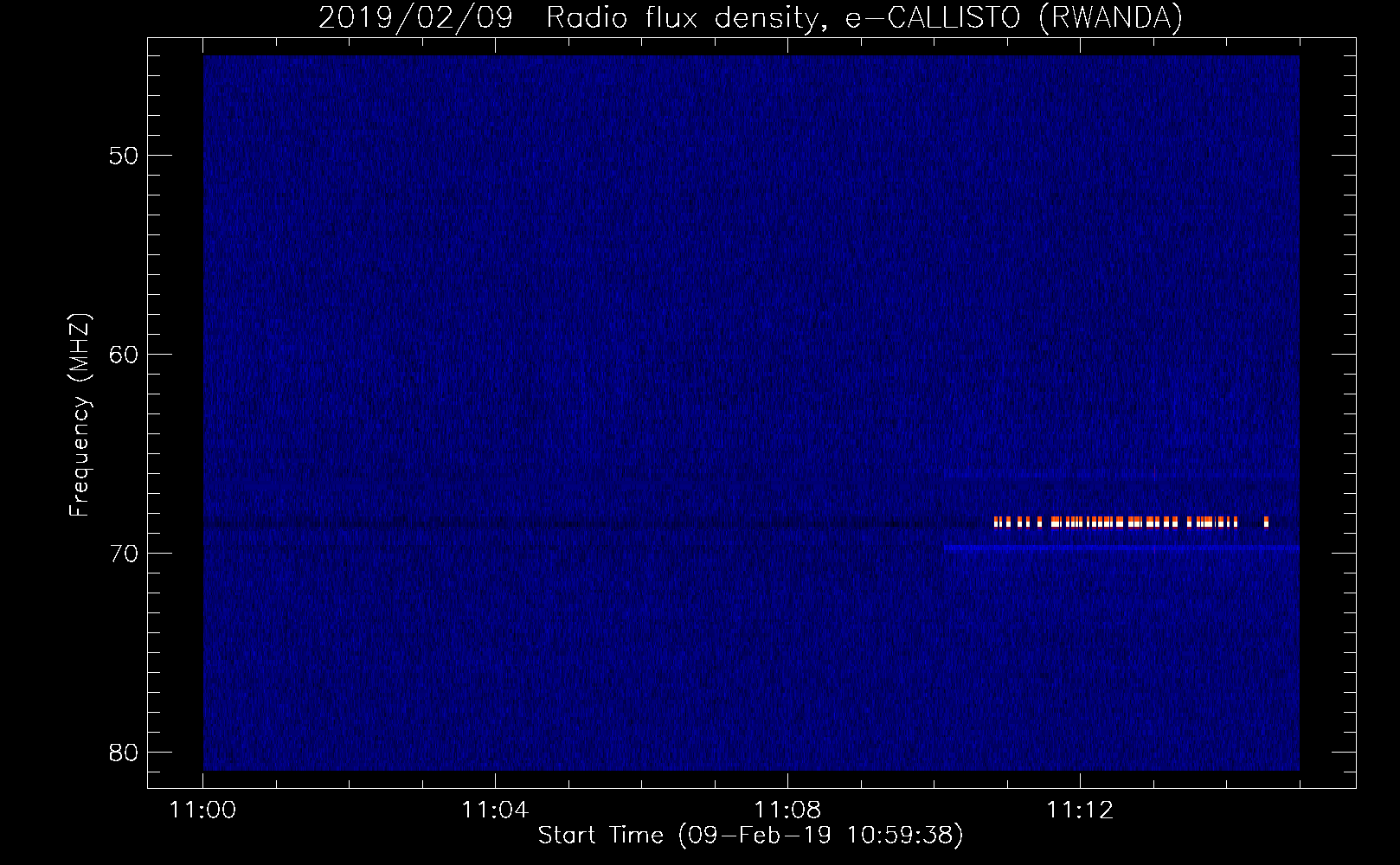
Task: Click the 'Start Time (09-Feb-19 10:59:38)' label
Action: 750,835
